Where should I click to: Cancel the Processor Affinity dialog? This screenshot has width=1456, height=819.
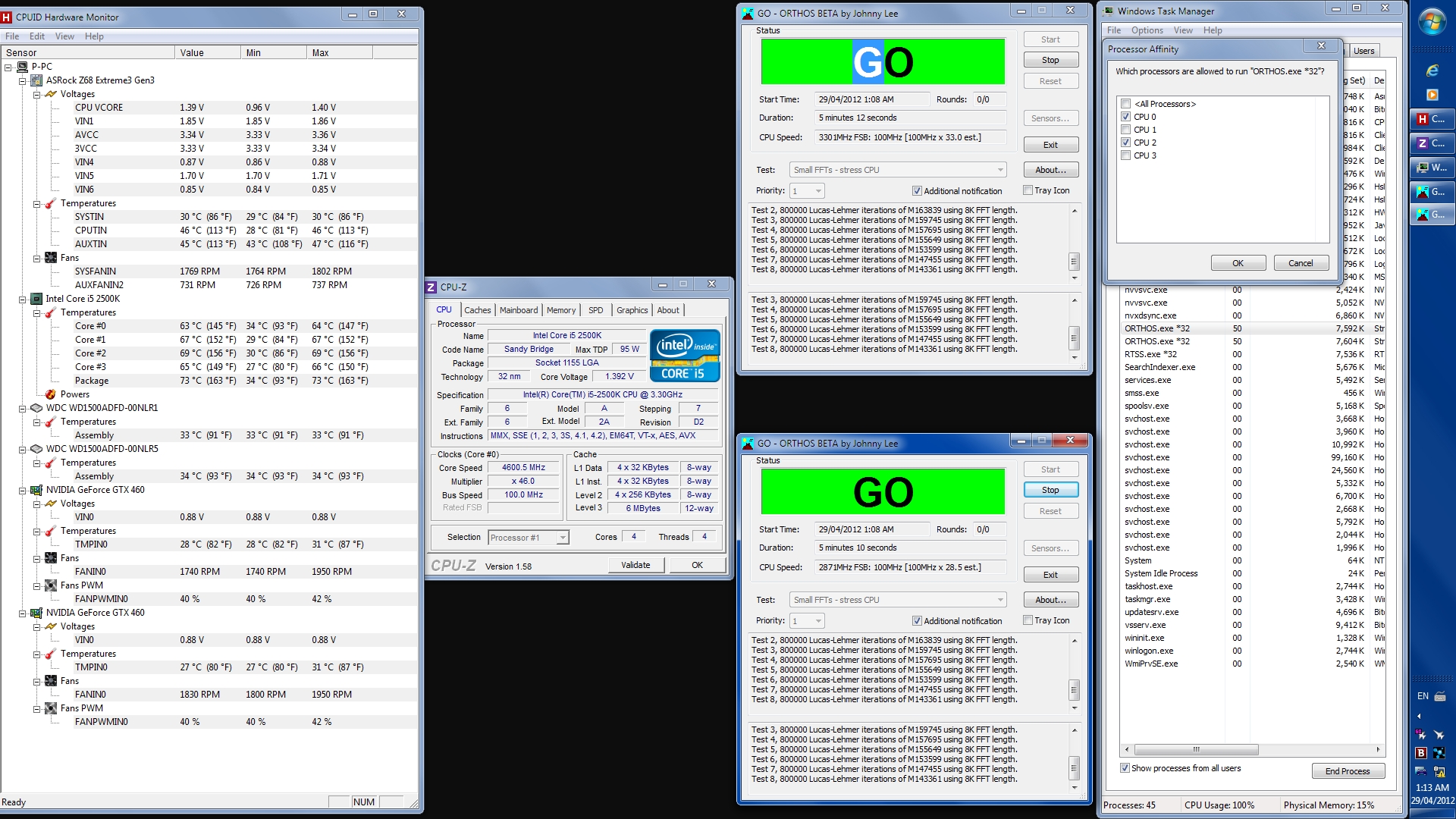point(1301,263)
